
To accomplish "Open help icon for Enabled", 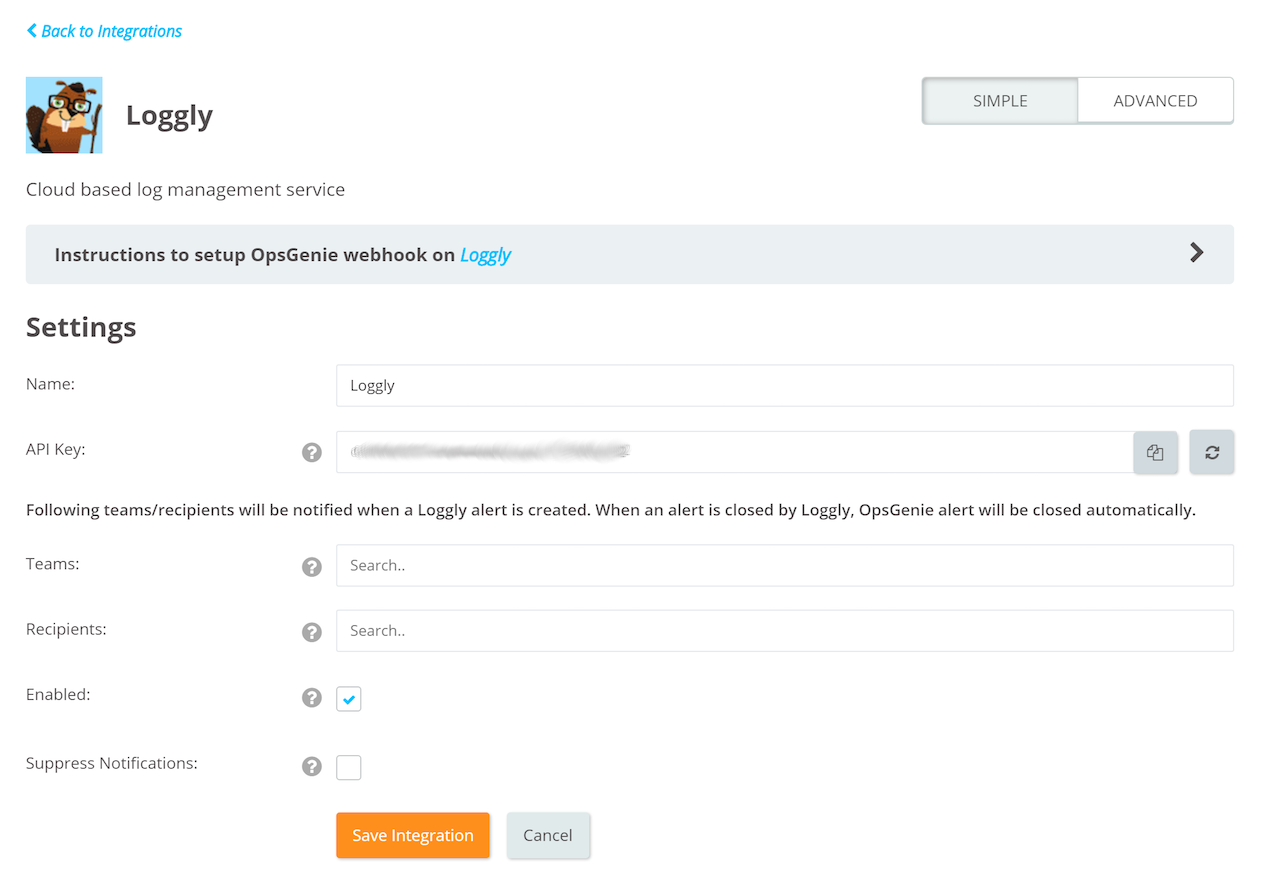I will point(312,697).
